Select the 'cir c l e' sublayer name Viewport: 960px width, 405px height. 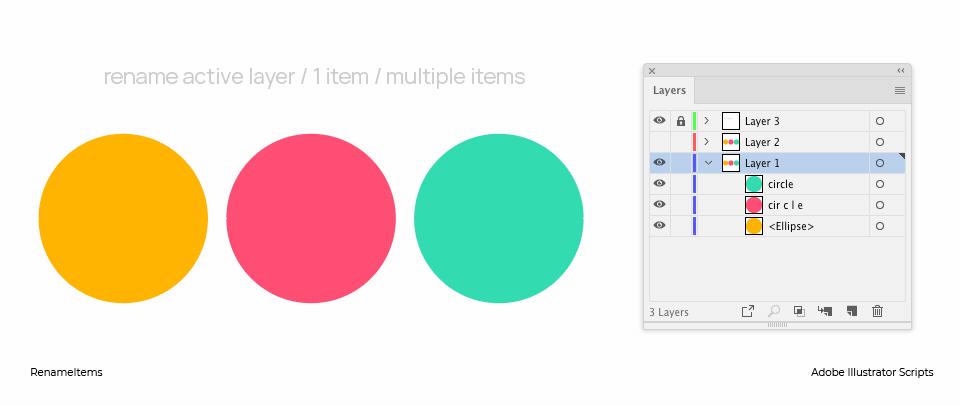pos(786,205)
